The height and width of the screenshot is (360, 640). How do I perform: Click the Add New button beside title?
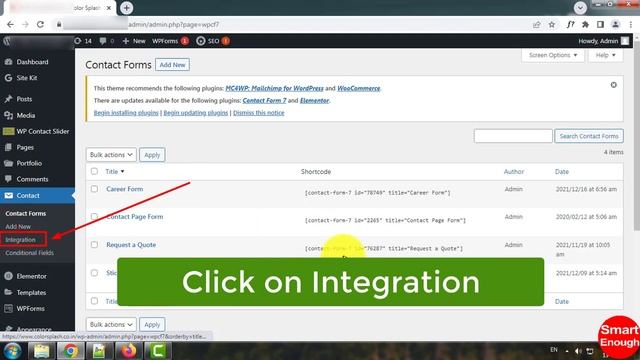click(172, 65)
